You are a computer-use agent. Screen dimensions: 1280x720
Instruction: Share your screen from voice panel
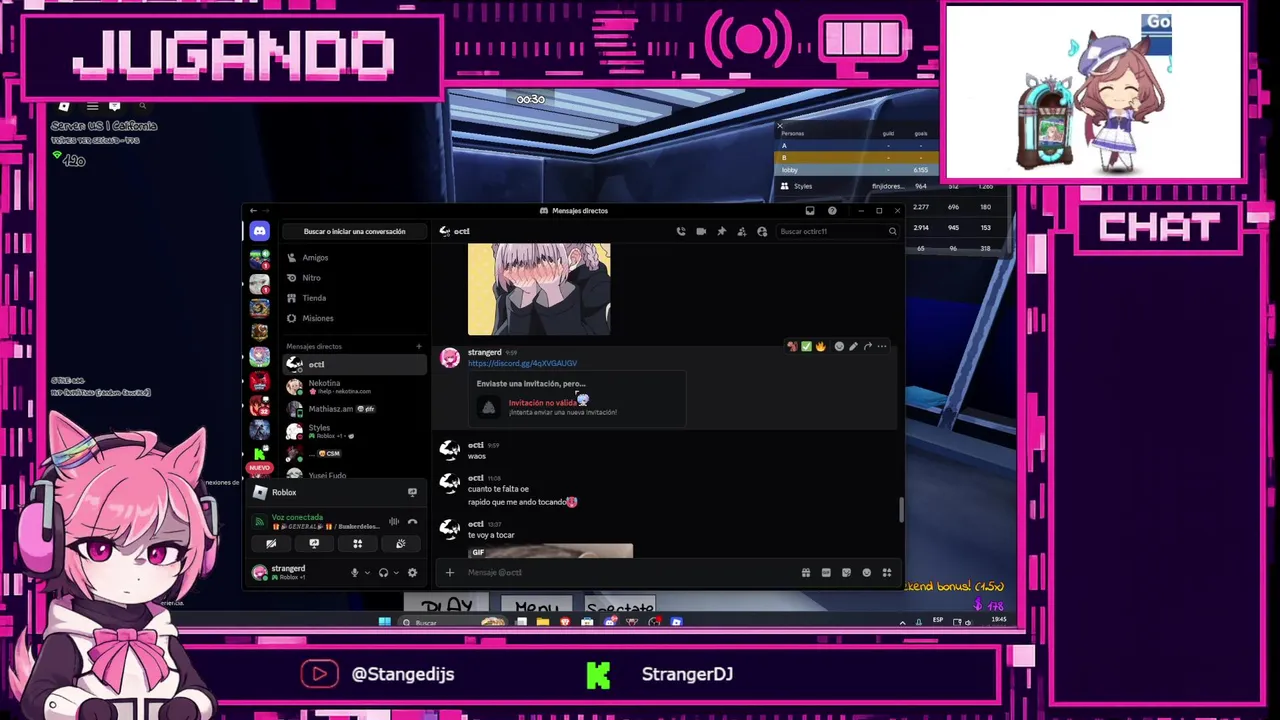tap(314, 544)
